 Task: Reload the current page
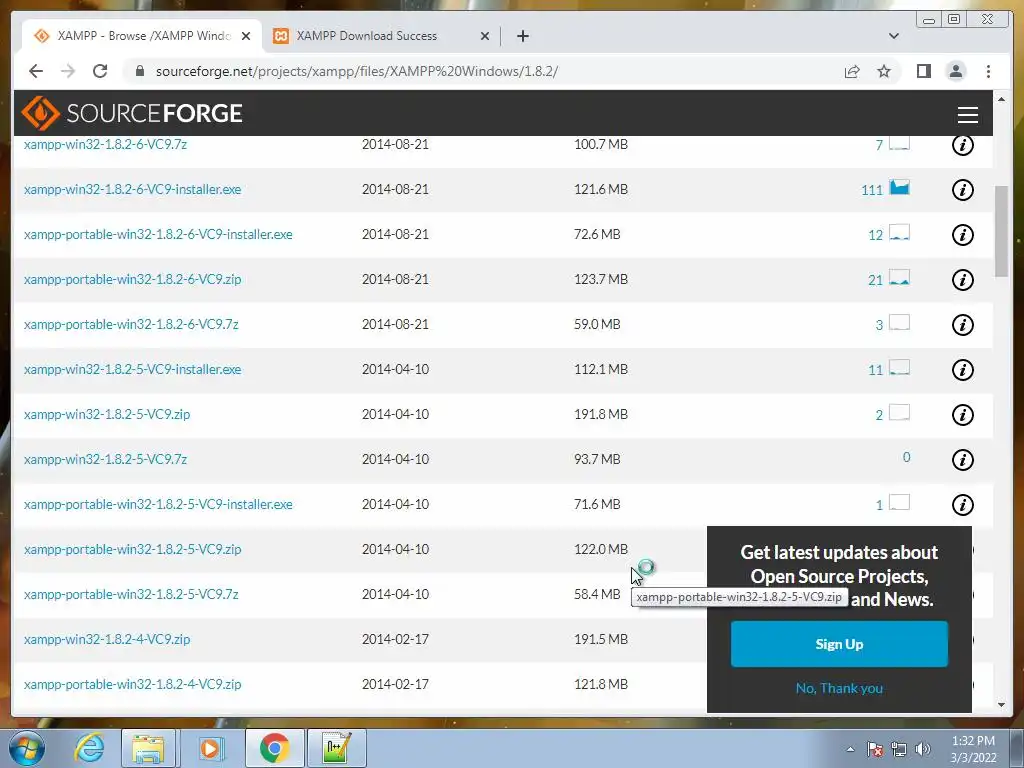(100, 71)
